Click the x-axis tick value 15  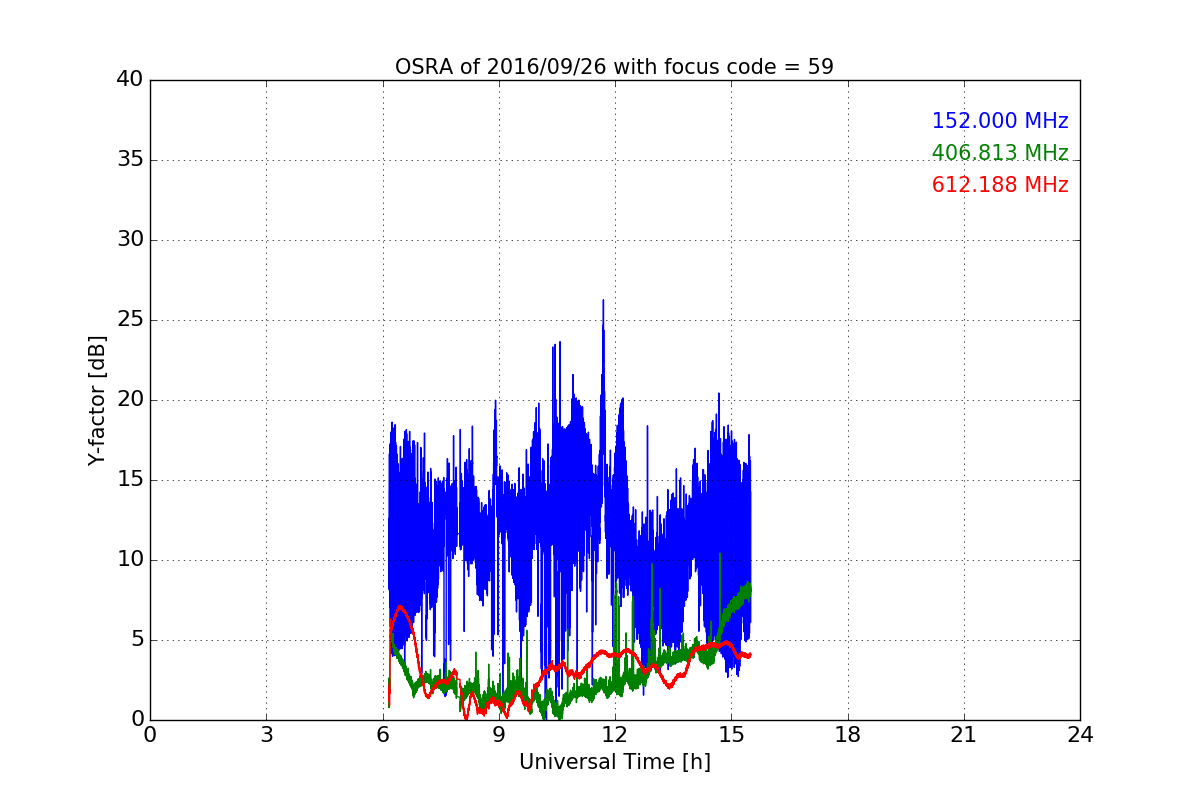[x=731, y=735]
